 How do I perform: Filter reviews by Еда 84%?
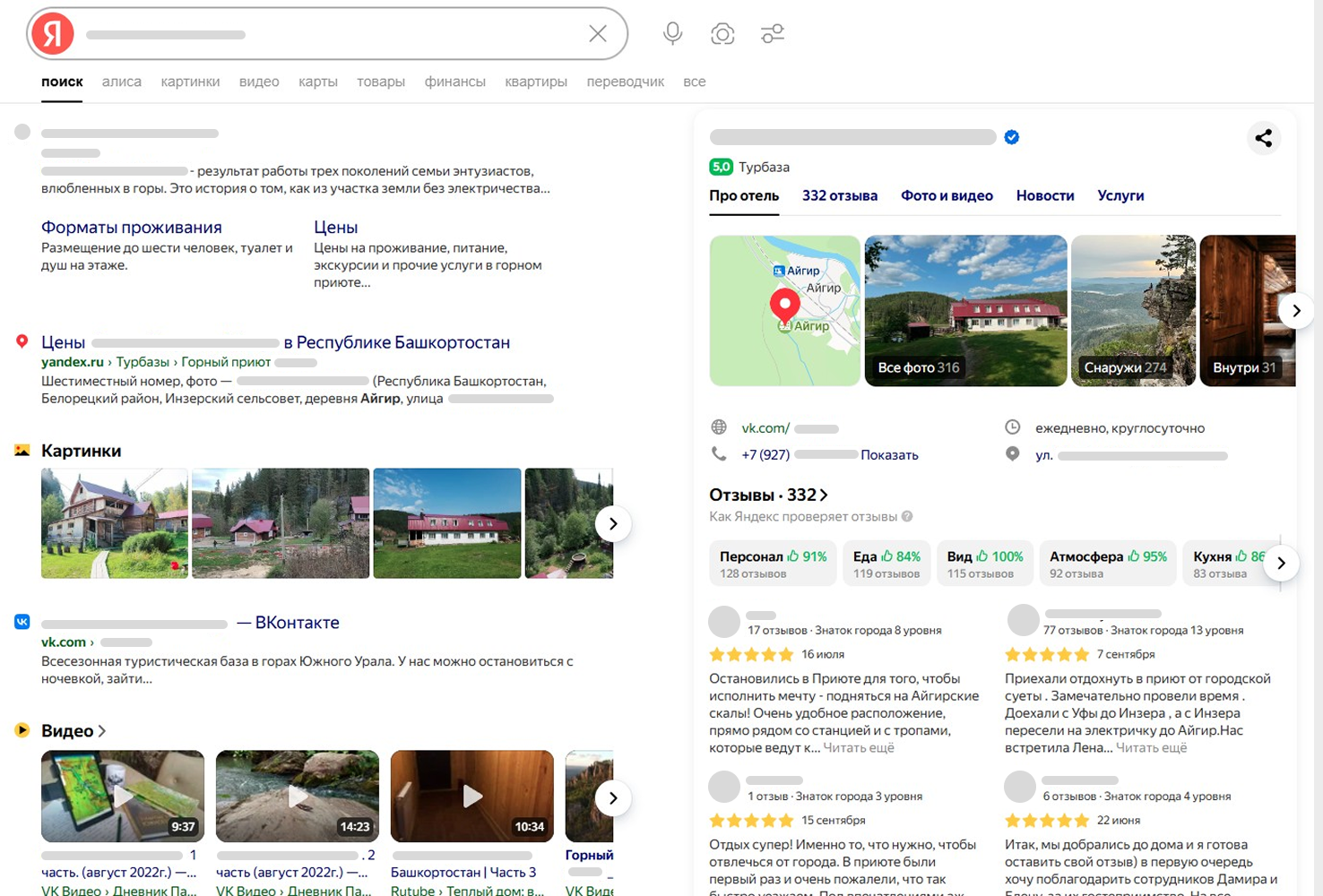point(886,564)
